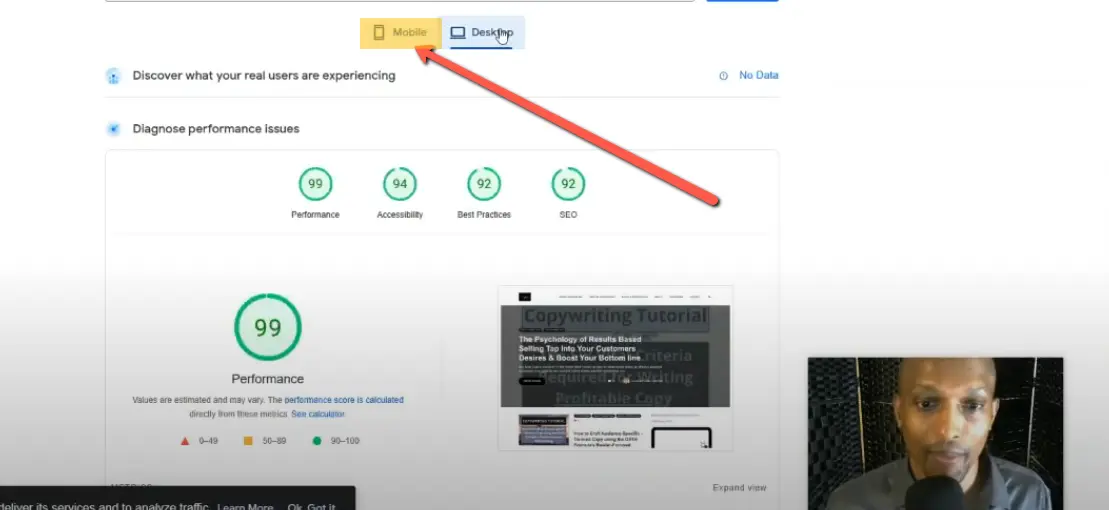
Task: Jump to the Performance score gauge 99
Action: click(x=315, y=184)
